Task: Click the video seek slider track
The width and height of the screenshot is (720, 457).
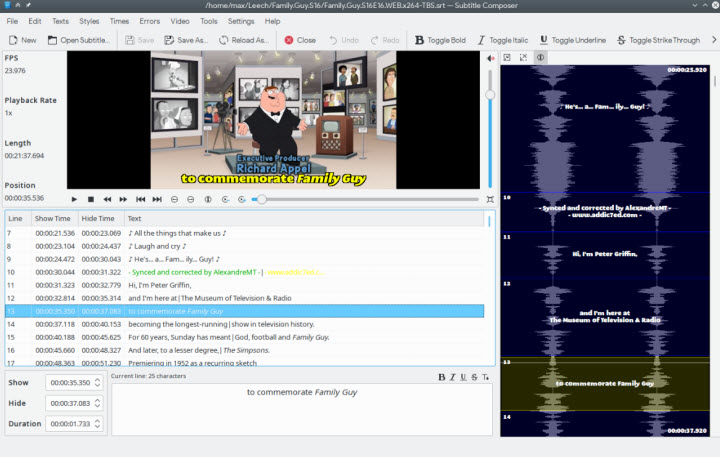Action: (370, 199)
